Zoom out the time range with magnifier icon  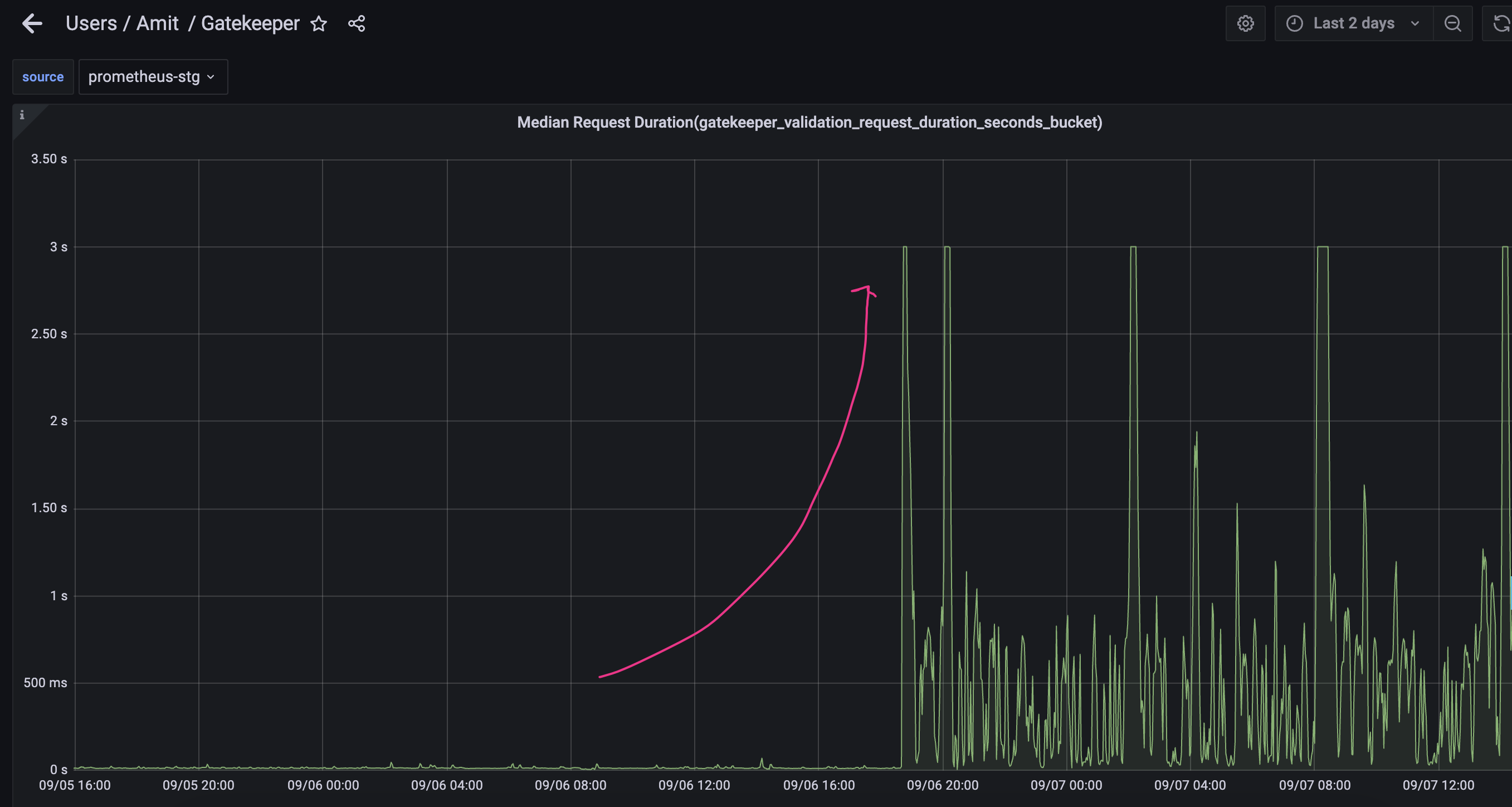click(1453, 23)
